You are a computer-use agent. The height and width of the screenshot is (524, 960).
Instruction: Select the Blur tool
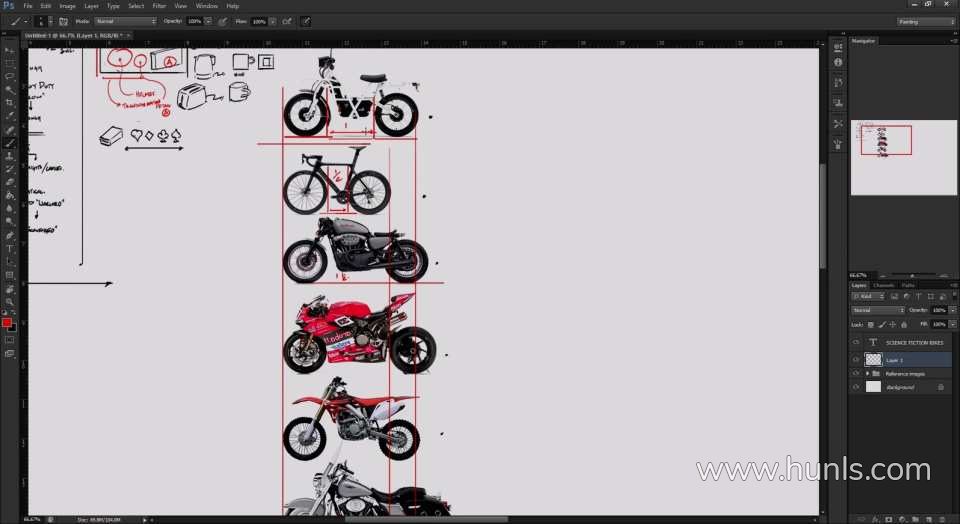(9, 209)
